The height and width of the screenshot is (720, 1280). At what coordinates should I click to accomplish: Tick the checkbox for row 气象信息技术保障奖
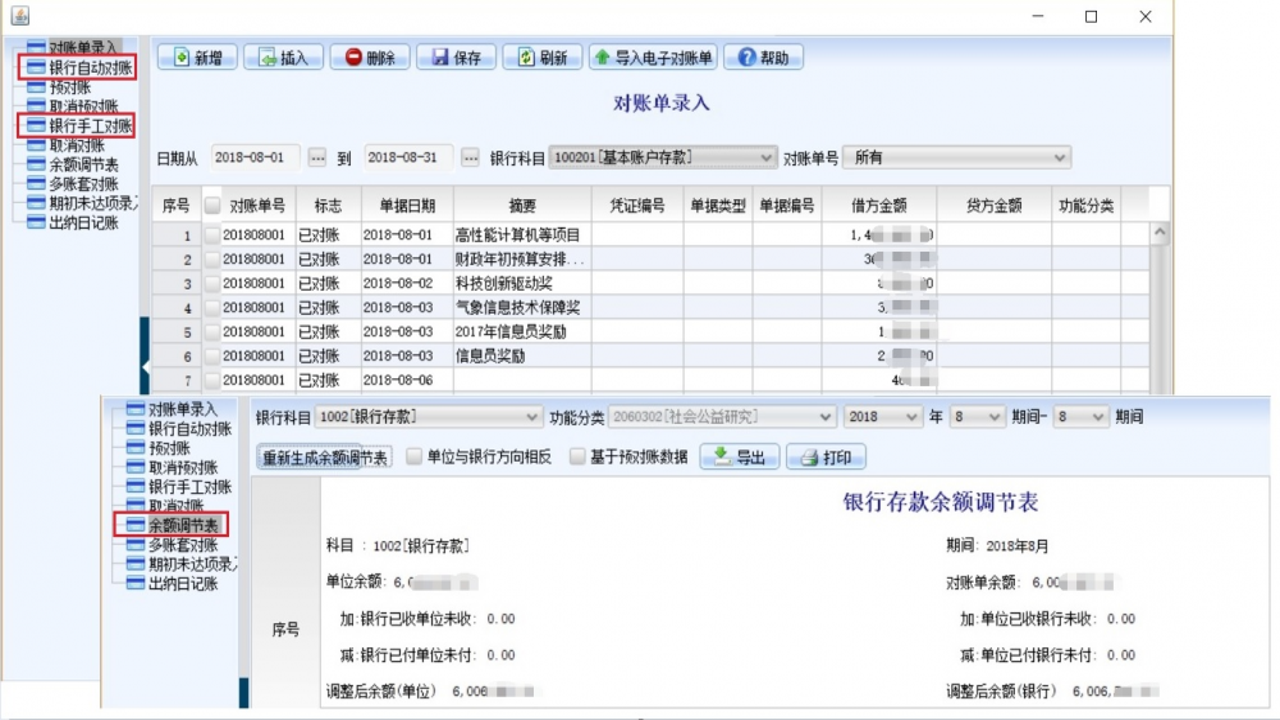212,307
